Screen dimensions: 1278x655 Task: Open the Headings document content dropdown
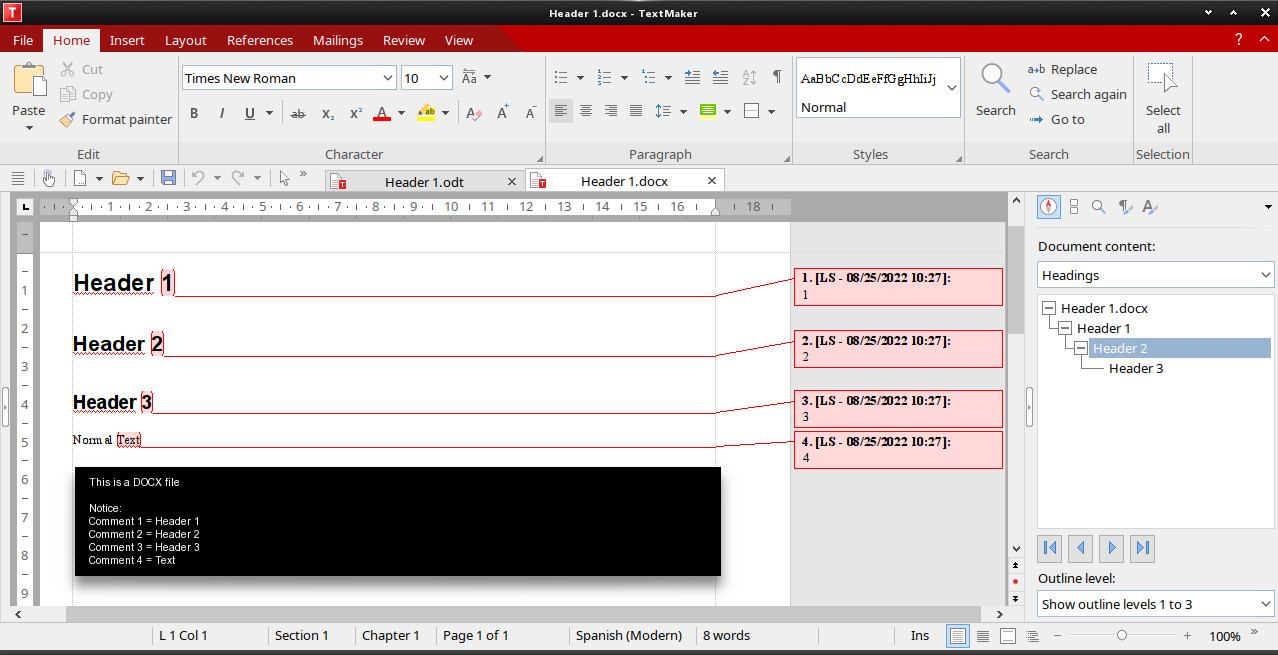point(1155,275)
